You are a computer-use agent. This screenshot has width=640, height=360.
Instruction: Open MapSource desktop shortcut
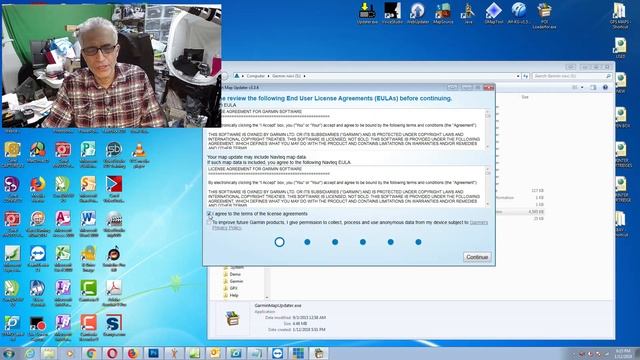(443, 13)
